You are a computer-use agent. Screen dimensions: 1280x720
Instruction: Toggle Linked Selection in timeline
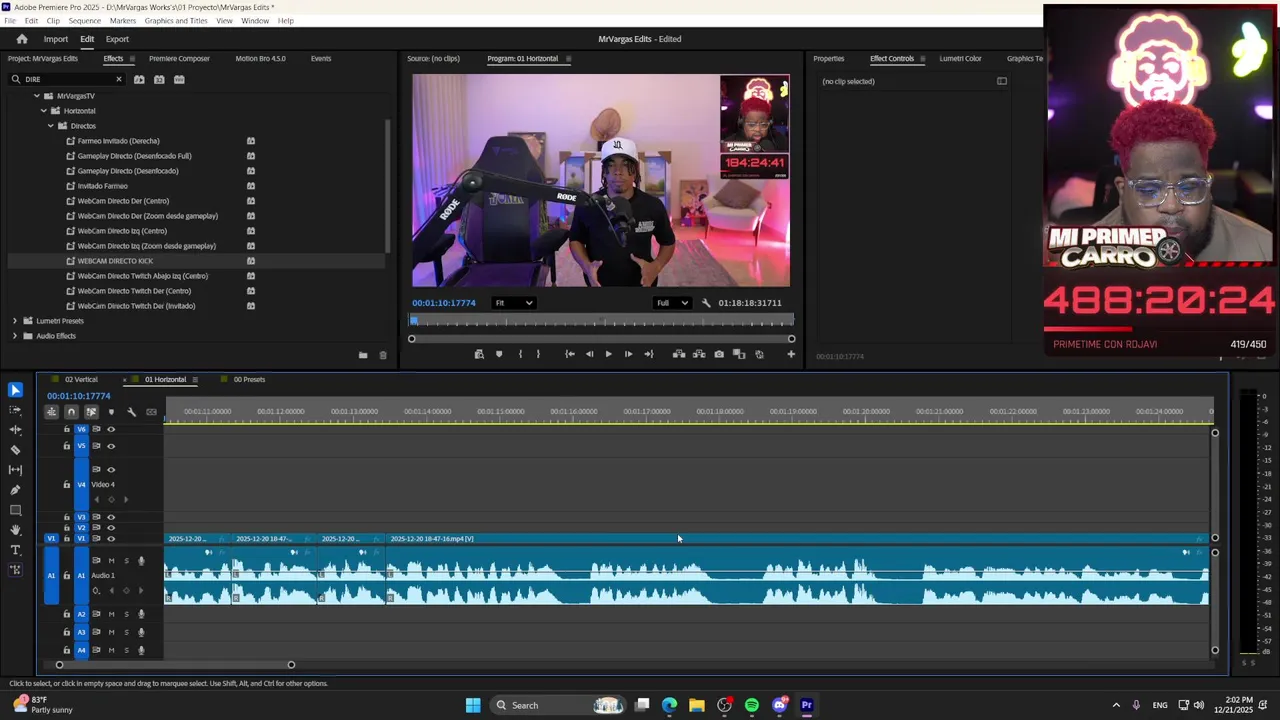coord(91,412)
